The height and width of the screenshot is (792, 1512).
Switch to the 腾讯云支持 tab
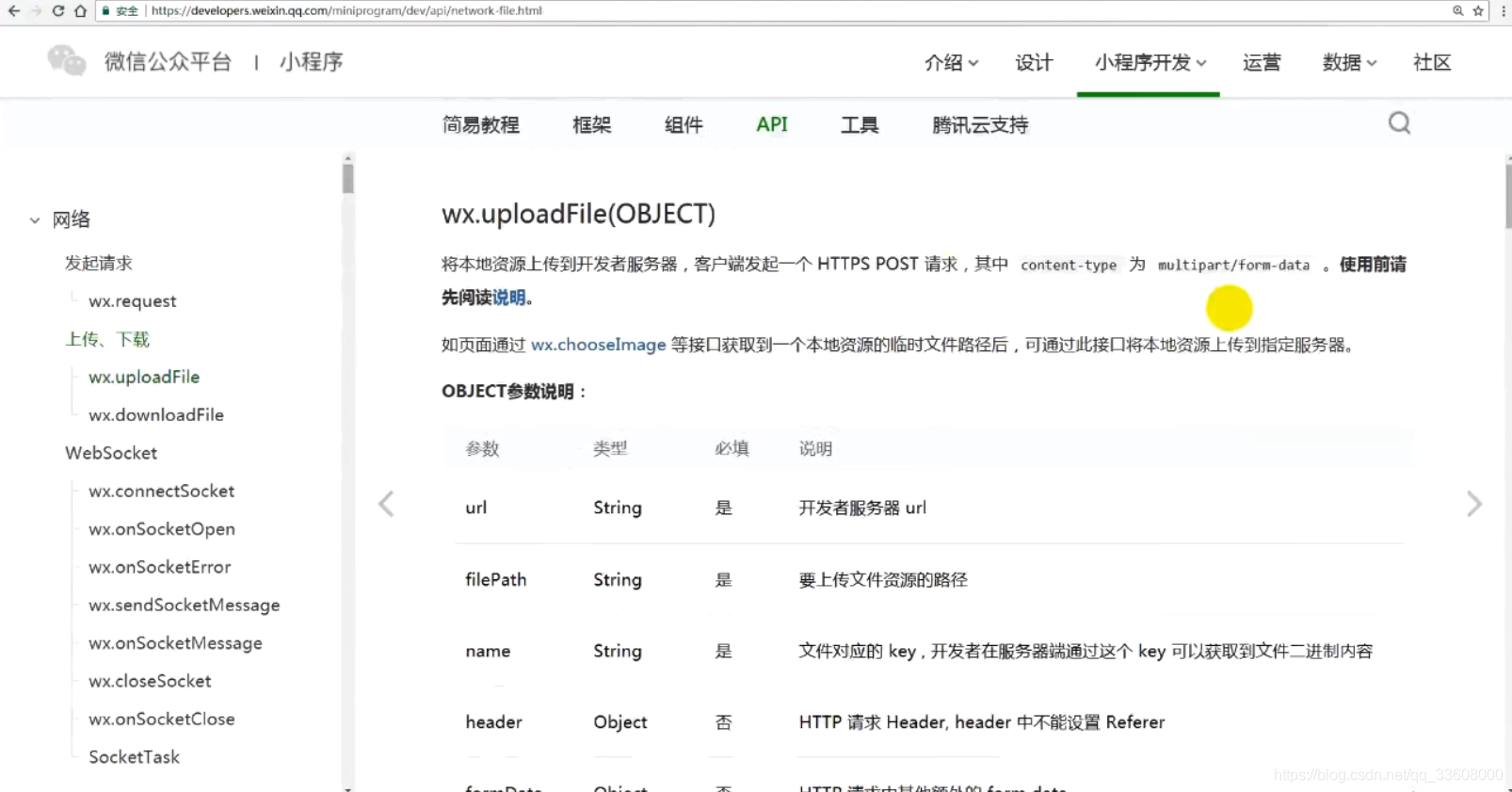click(980, 125)
